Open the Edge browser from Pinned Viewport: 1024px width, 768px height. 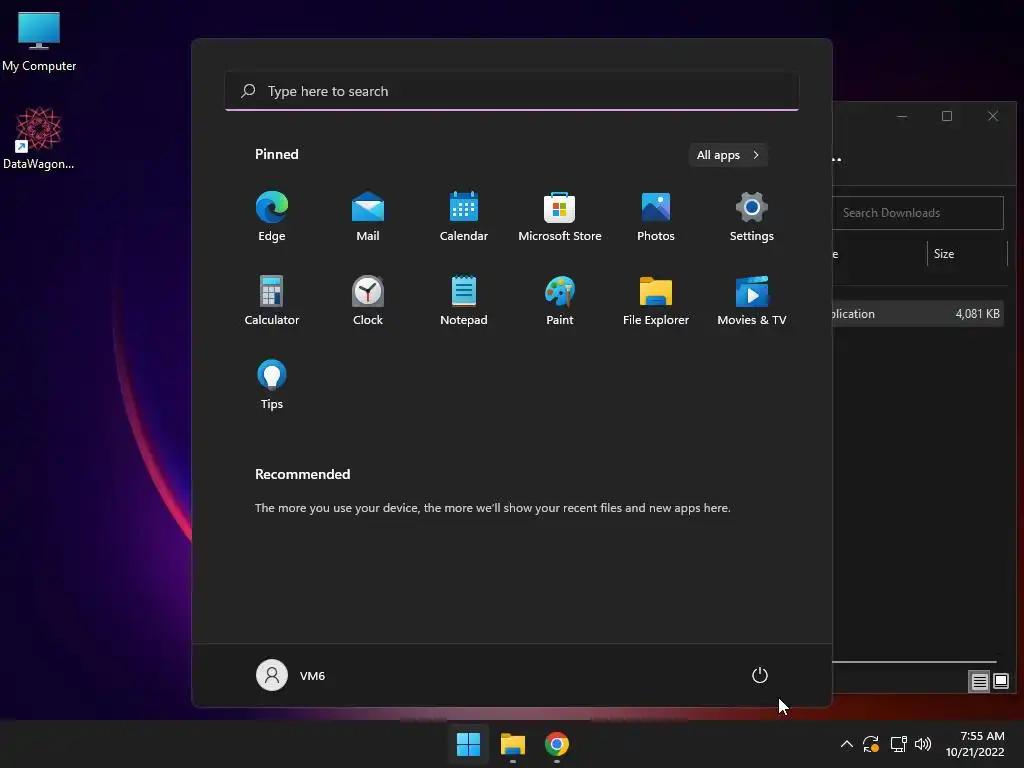point(272,216)
